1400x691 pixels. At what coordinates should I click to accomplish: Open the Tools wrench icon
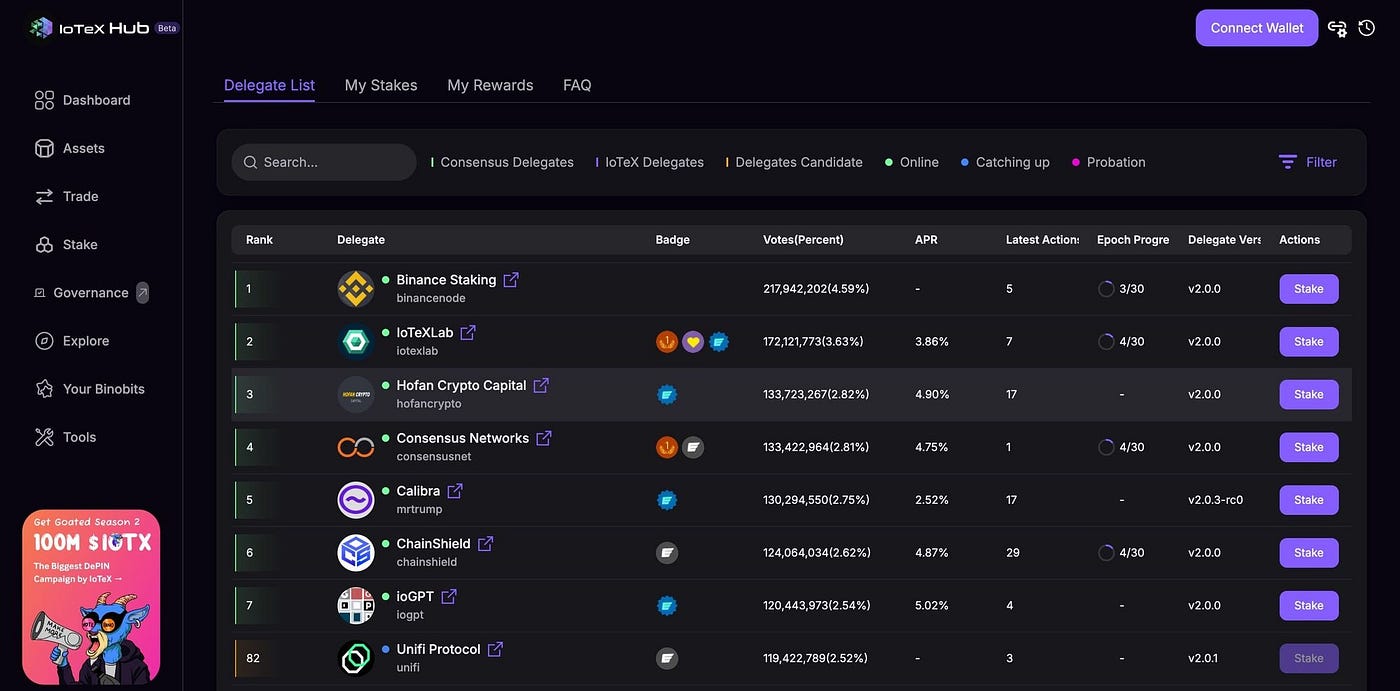coord(44,437)
